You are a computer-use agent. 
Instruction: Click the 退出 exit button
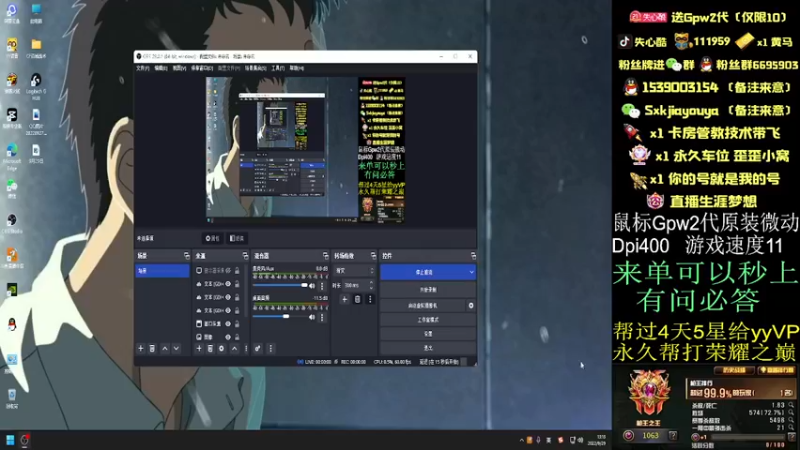[428, 348]
